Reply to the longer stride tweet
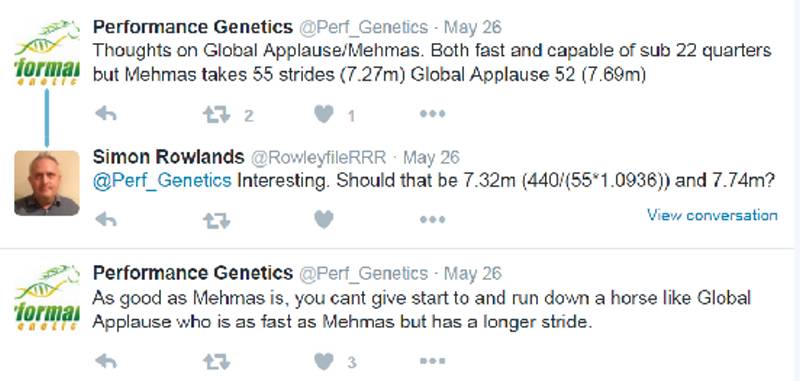This screenshot has width=800, height=381. click(x=106, y=361)
